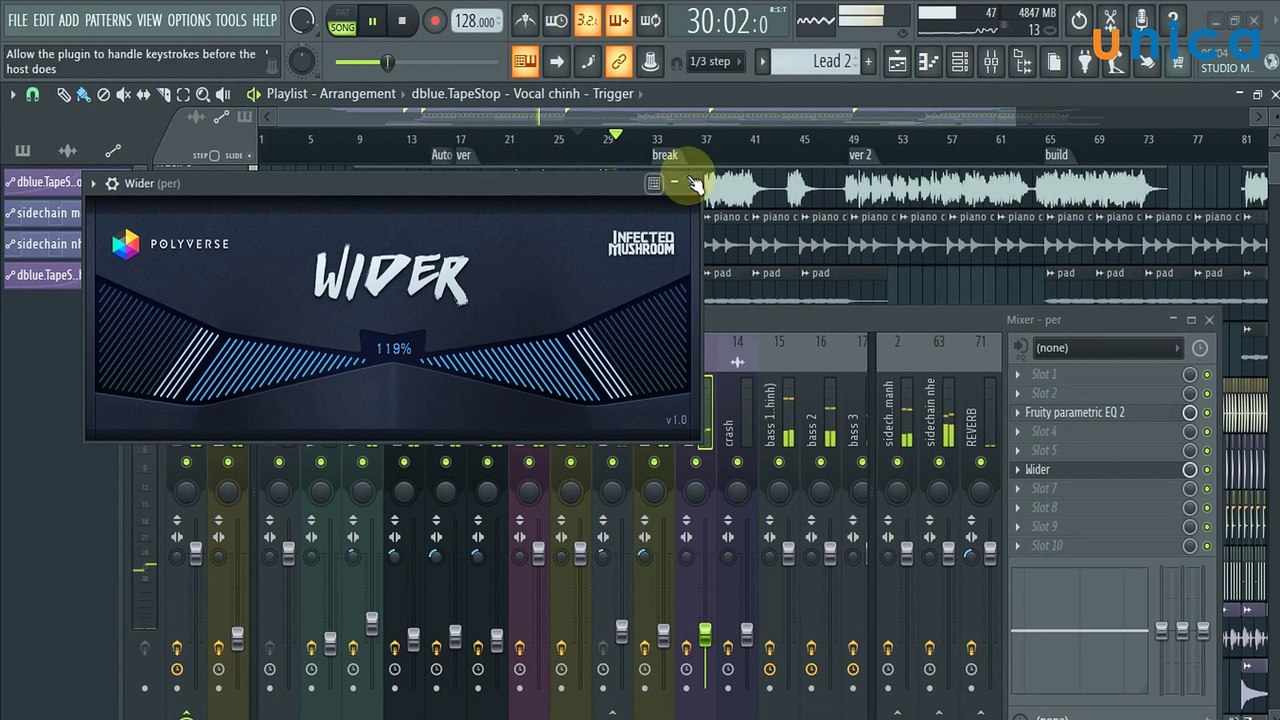Open the ADD menu

pyautogui.click(x=69, y=20)
